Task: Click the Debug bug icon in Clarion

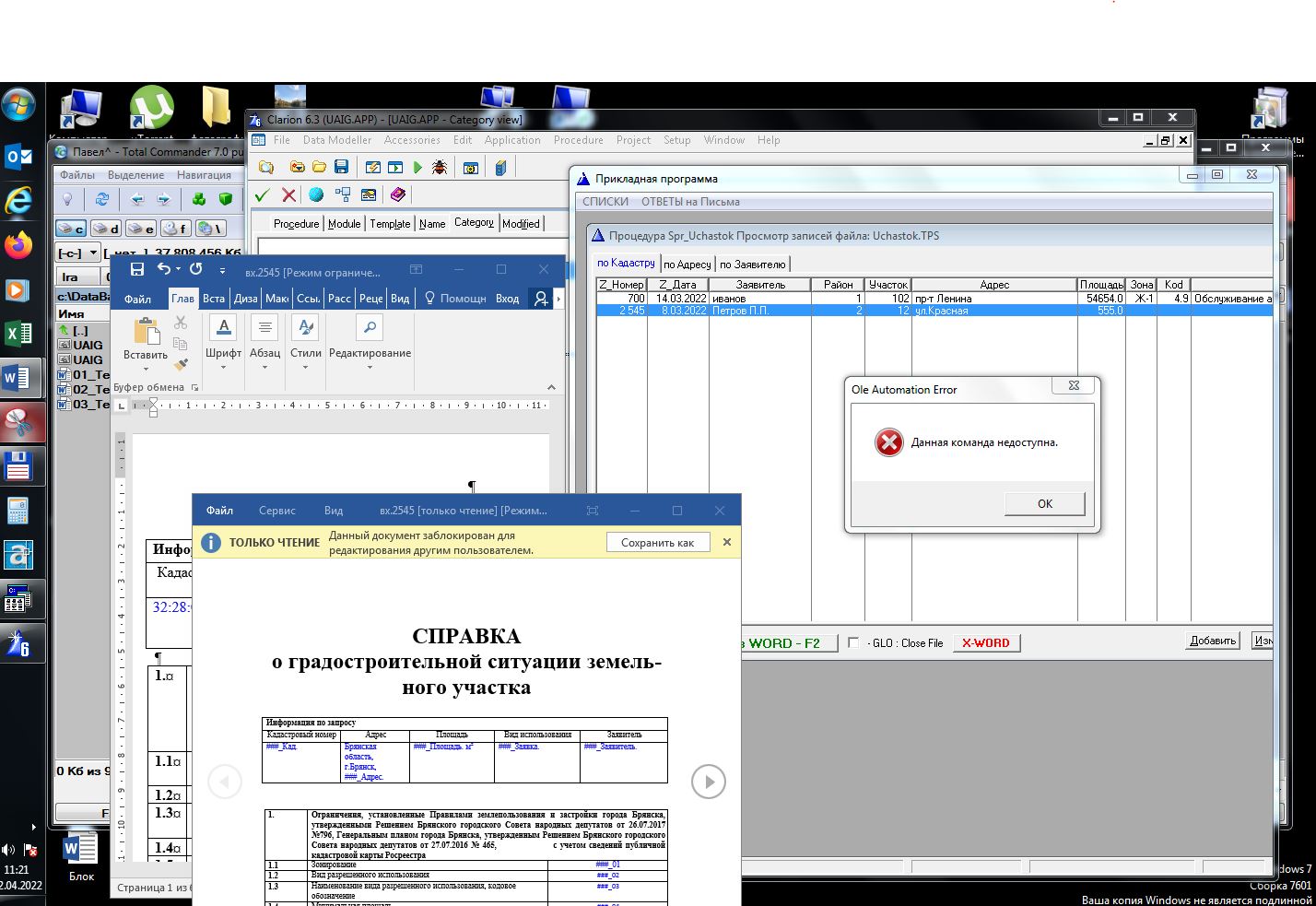Action: tap(440, 168)
